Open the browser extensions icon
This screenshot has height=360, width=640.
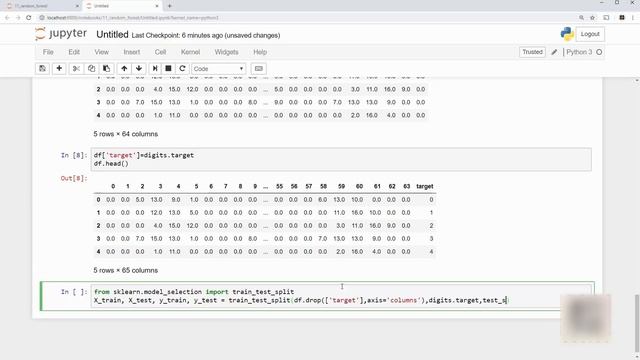622,18
